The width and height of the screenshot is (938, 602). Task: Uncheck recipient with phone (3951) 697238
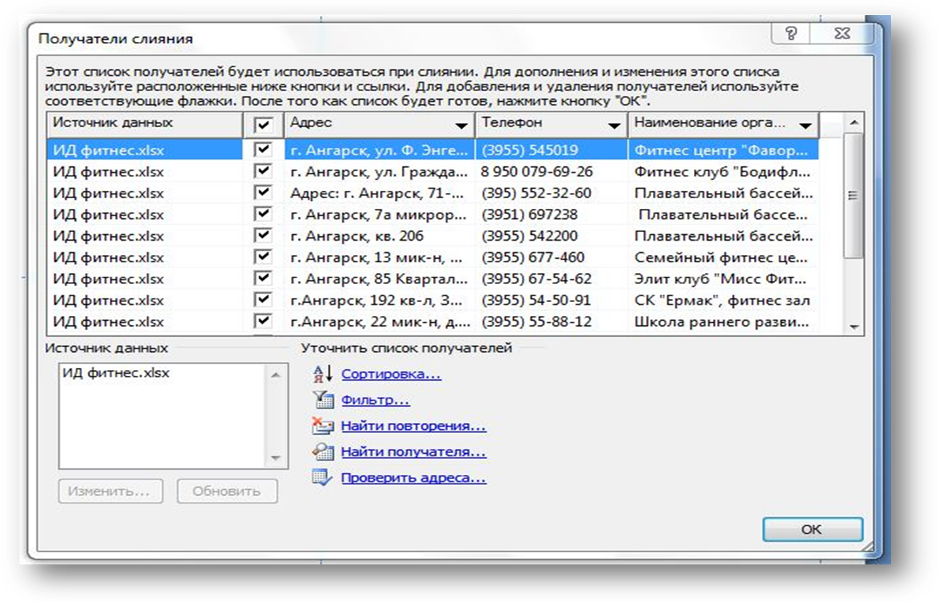pos(263,214)
